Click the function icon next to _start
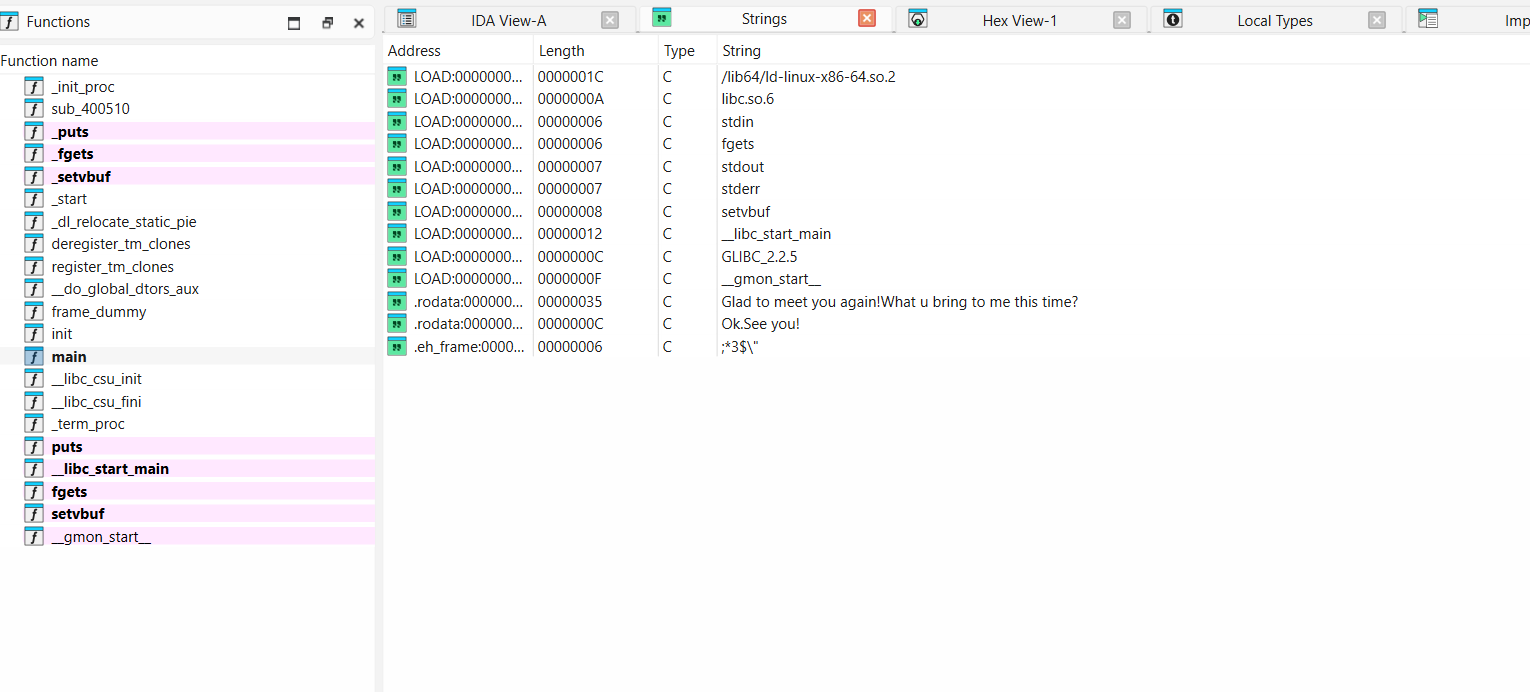This screenshot has width=1530, height=692. coord(34,199)
